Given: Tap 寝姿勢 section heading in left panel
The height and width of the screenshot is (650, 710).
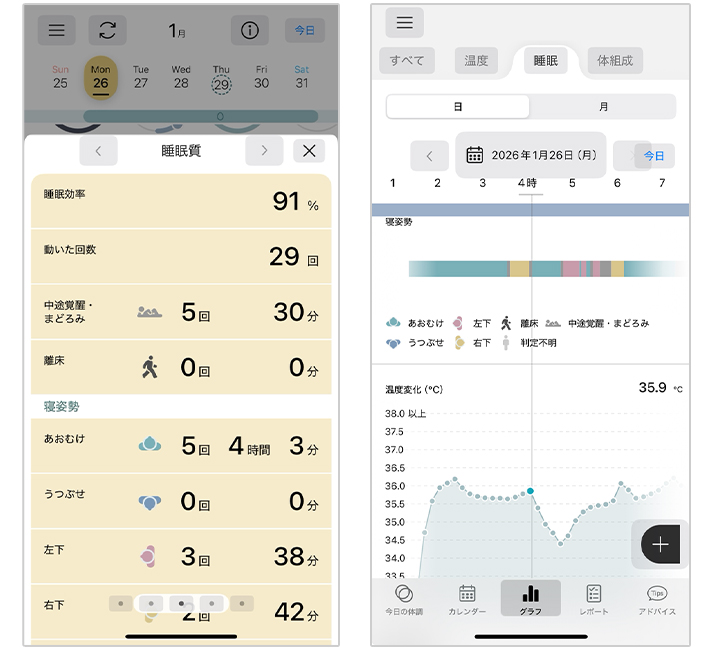Looking at the screenshot, I should pos(62,406).
